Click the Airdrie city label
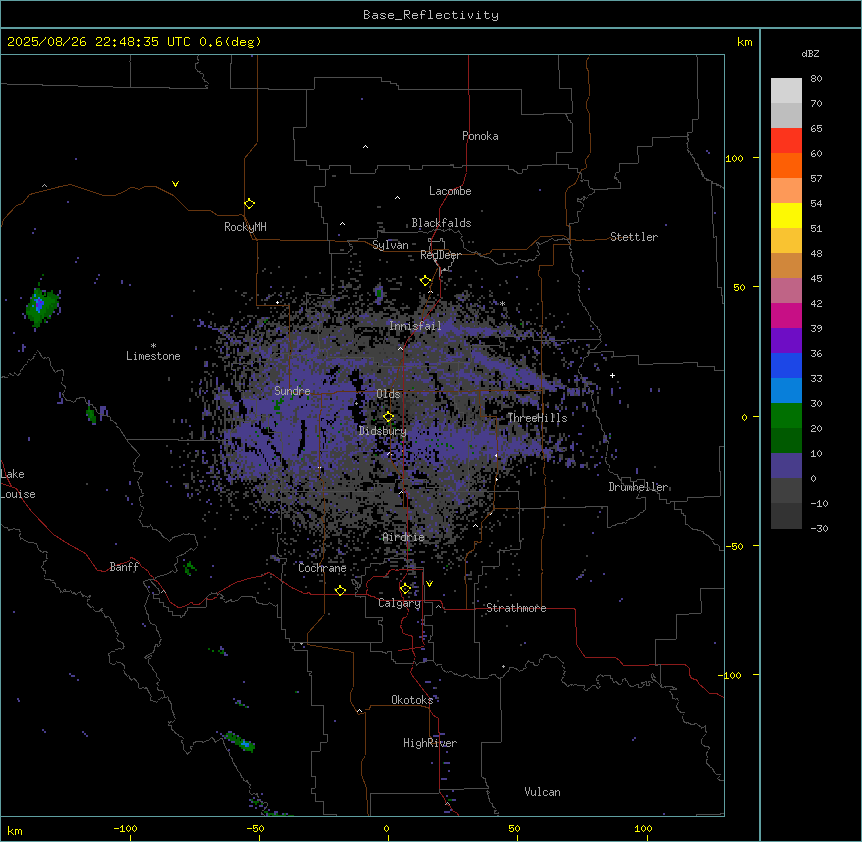 (404, 537)
